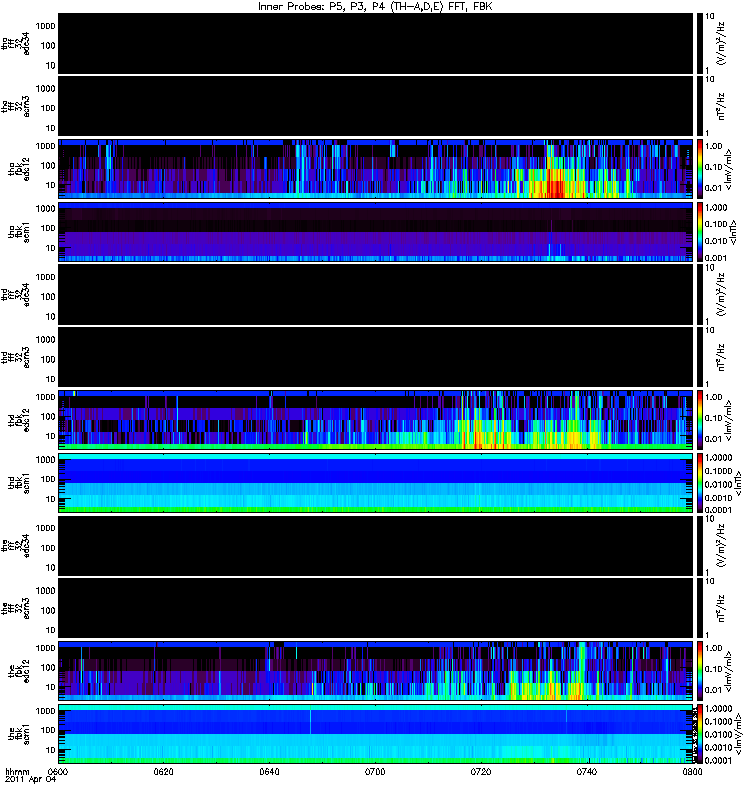This screenshot has height=800, width=750.
Task: Click the empty tha fff 32 scm3 panel
Action: pyautogui.click(x=376, y=106)
